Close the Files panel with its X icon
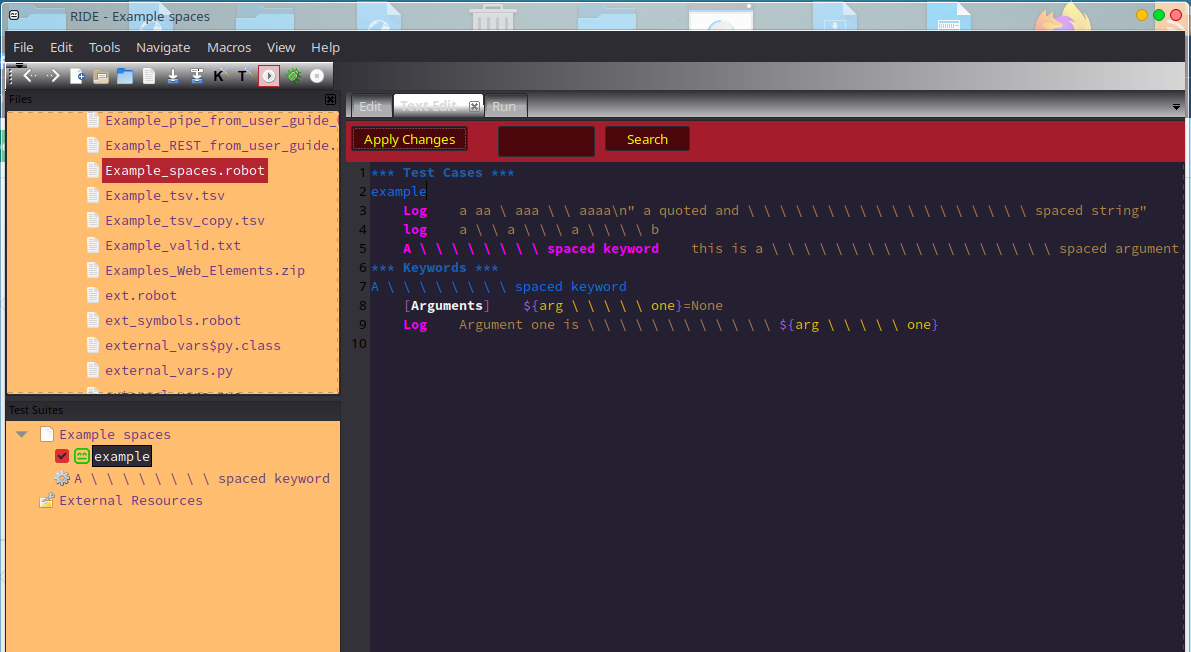 pos(330,100)
